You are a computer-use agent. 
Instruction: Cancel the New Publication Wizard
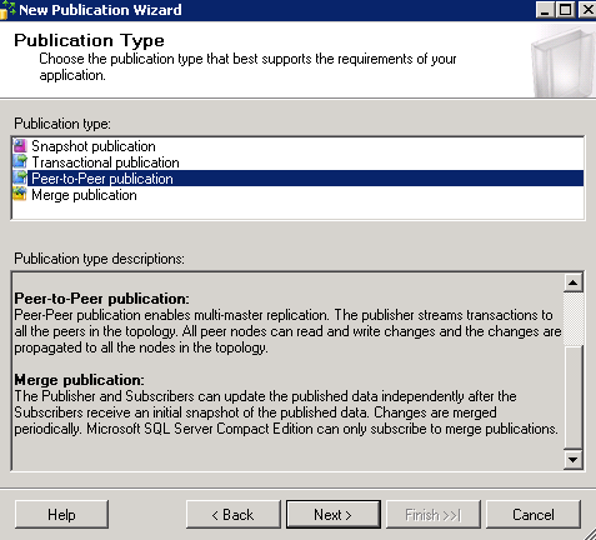(x=533, y=515)
